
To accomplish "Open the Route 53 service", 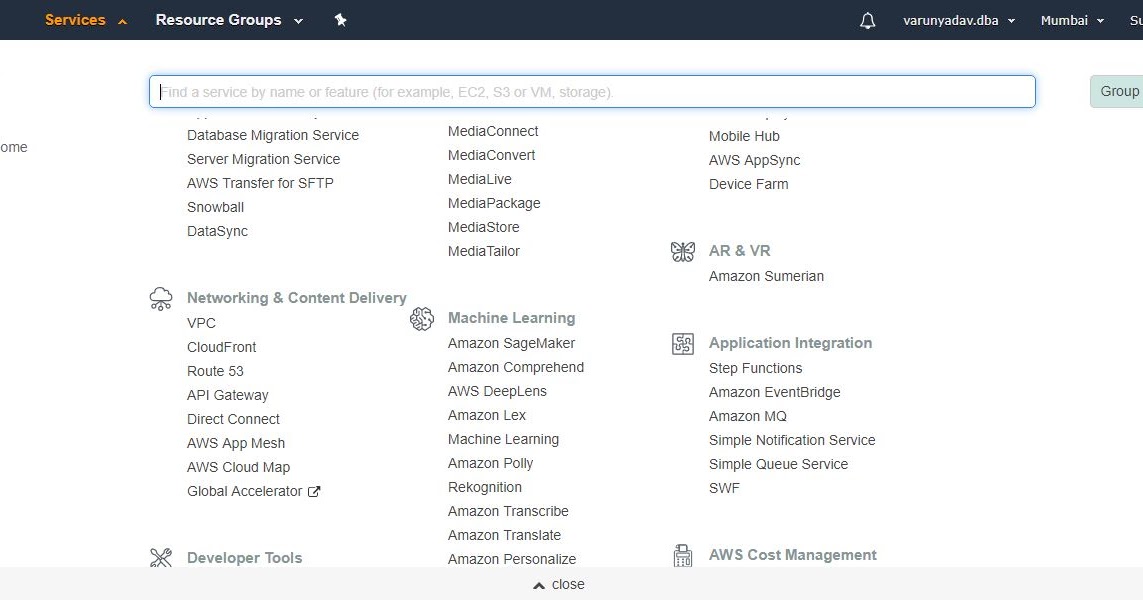I will click(215, 371).
